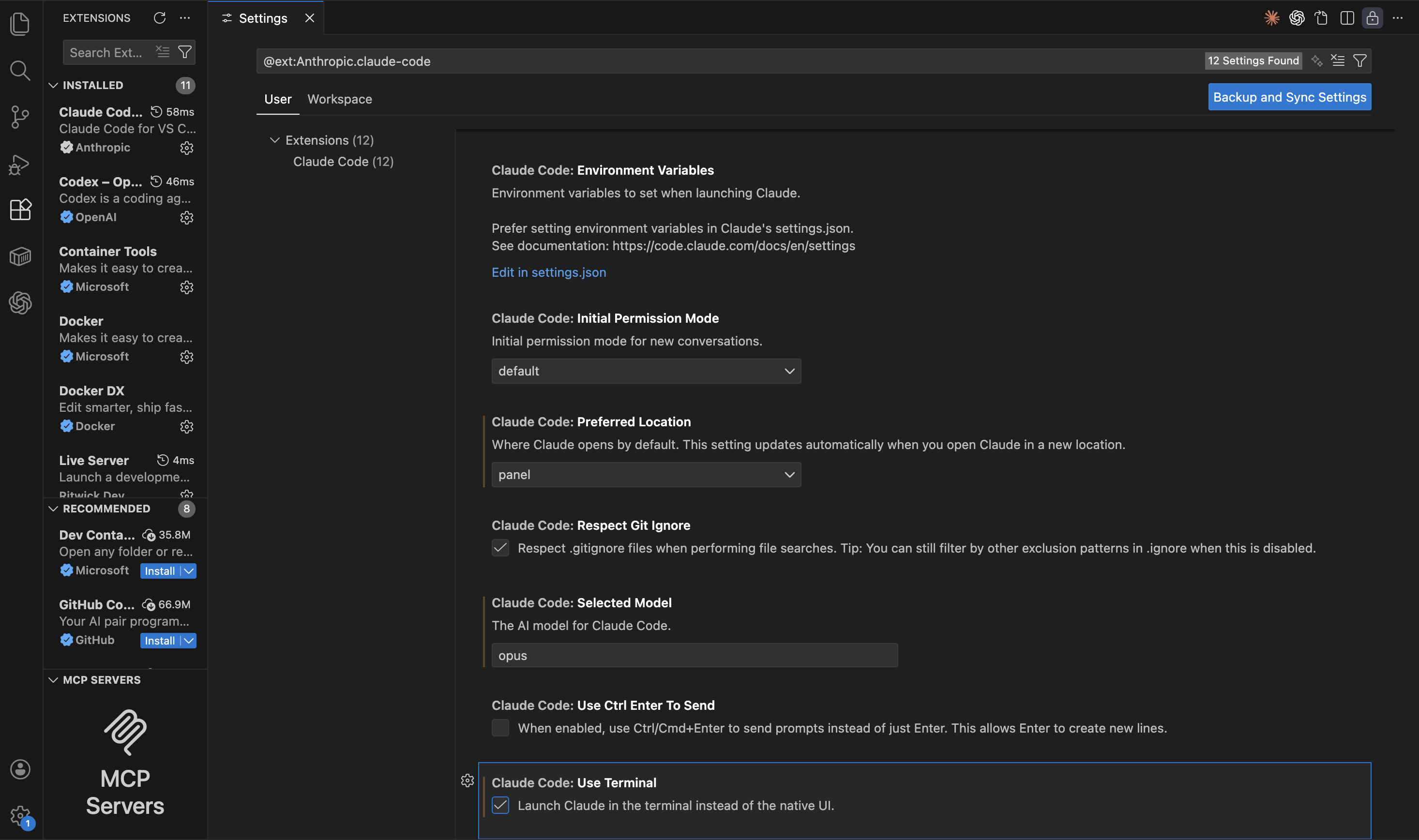
Task: Select Claude Code in the settings tree
Action: (343, 161)
